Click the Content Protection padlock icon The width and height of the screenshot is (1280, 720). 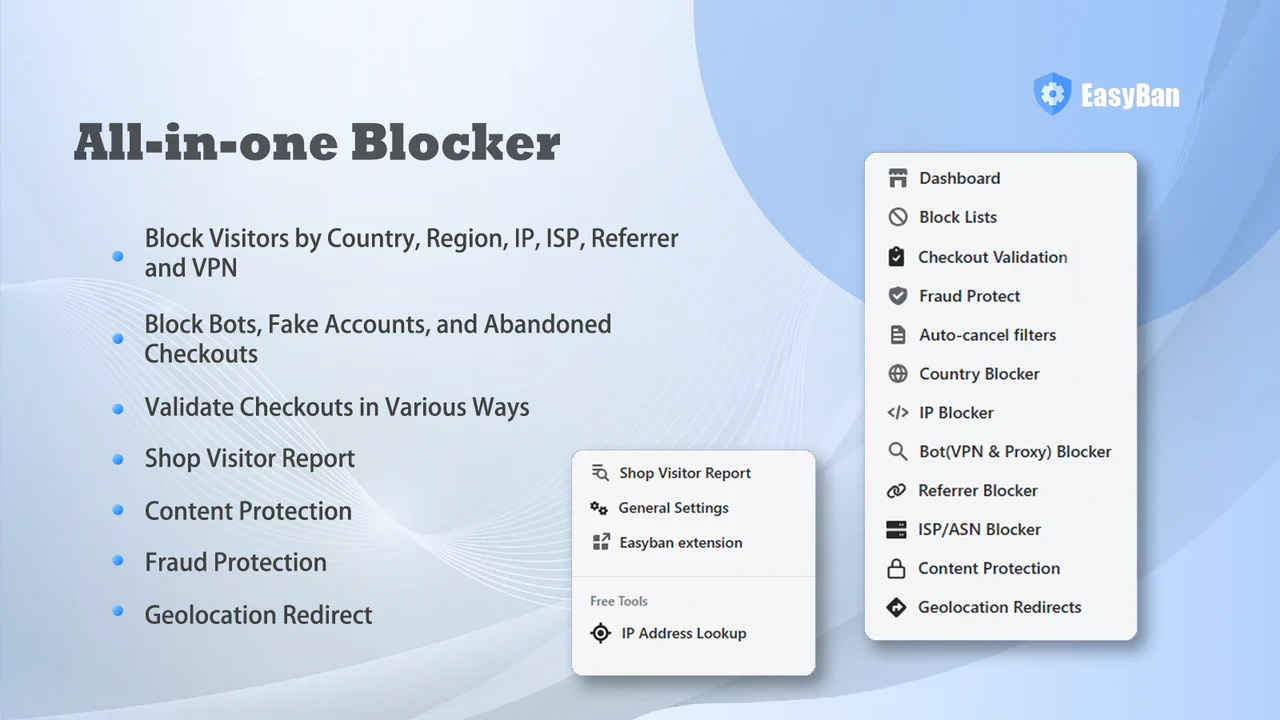[x=897, y=568]
